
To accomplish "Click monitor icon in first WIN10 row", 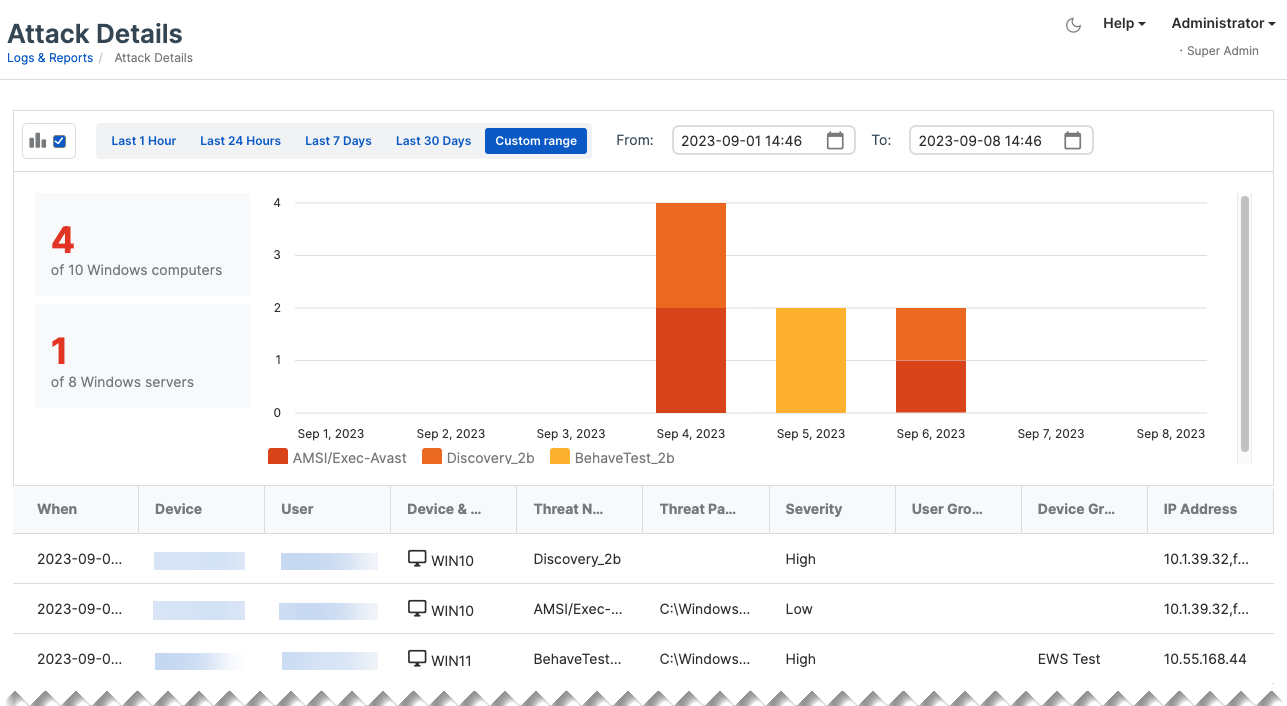I will 417,559.
